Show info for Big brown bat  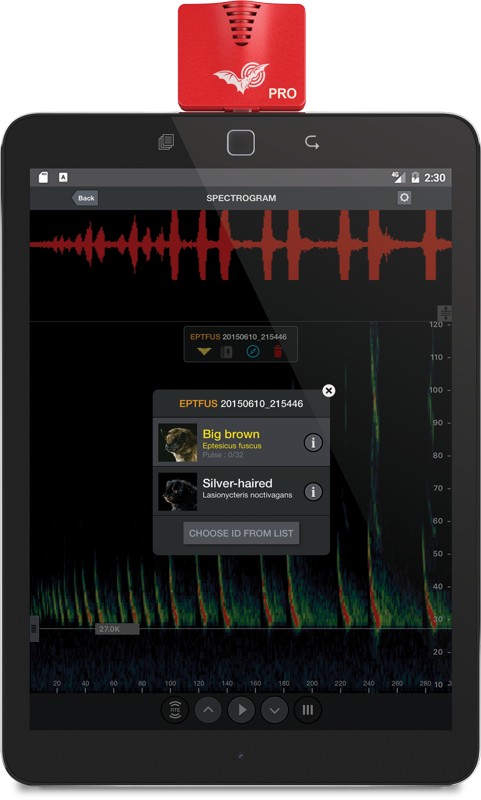pyautogui.click(x=313, y=442)
